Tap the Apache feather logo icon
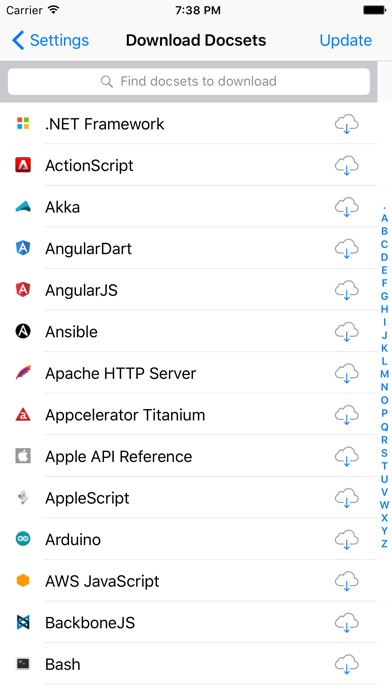Viewport: 392px width, 696px height. (x=23, y=373)
